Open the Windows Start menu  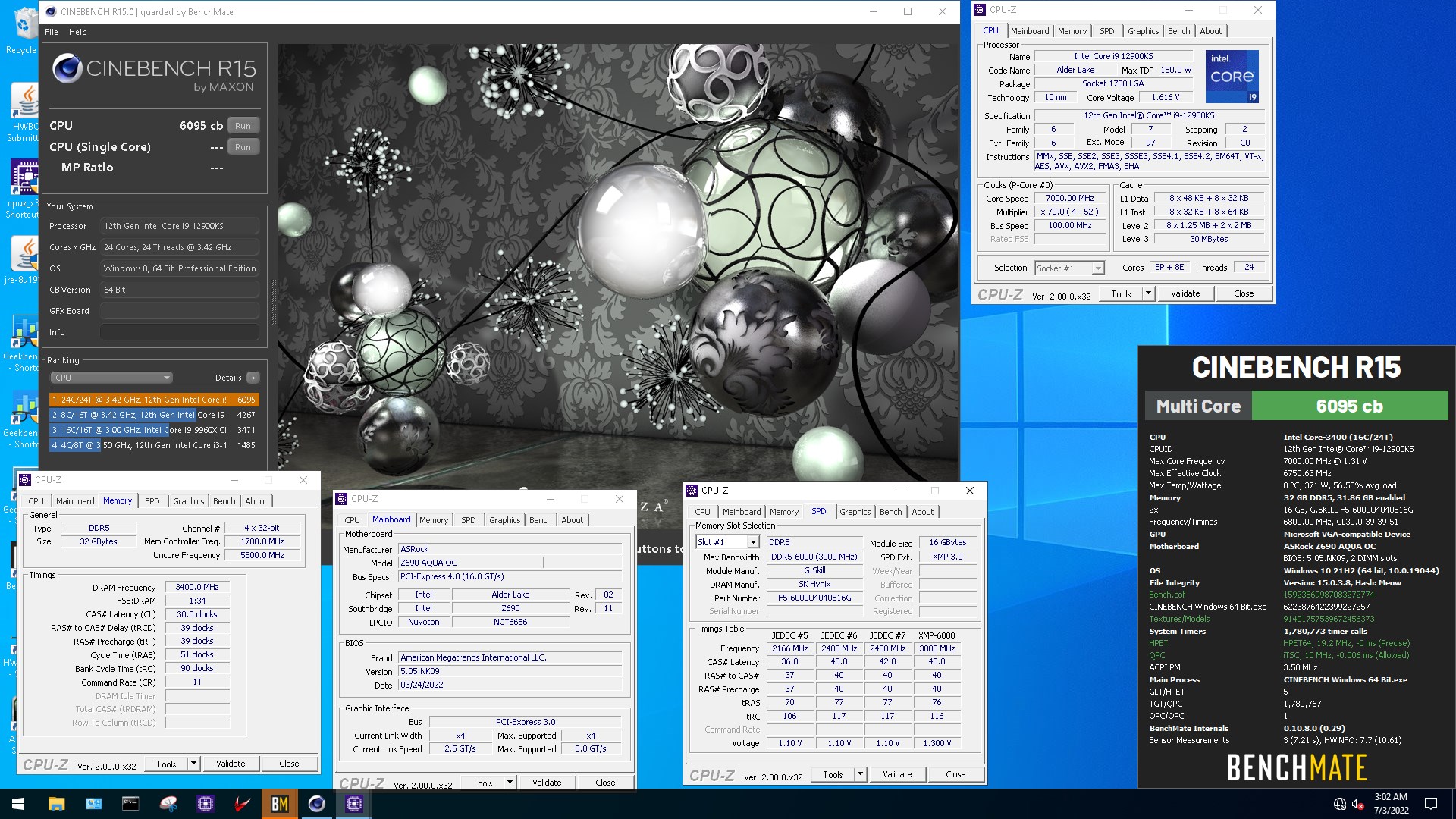pyautogui.click(x=18, y=804)
